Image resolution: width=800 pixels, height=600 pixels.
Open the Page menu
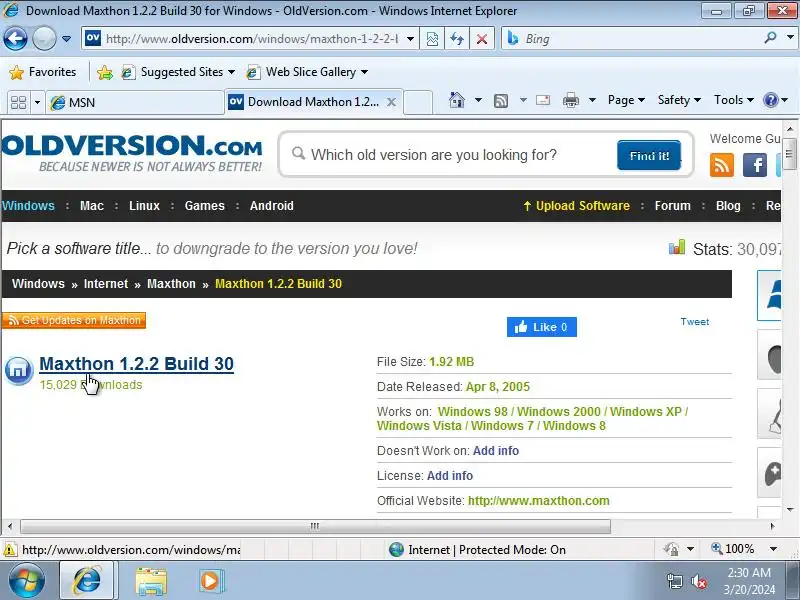point(626,100)
